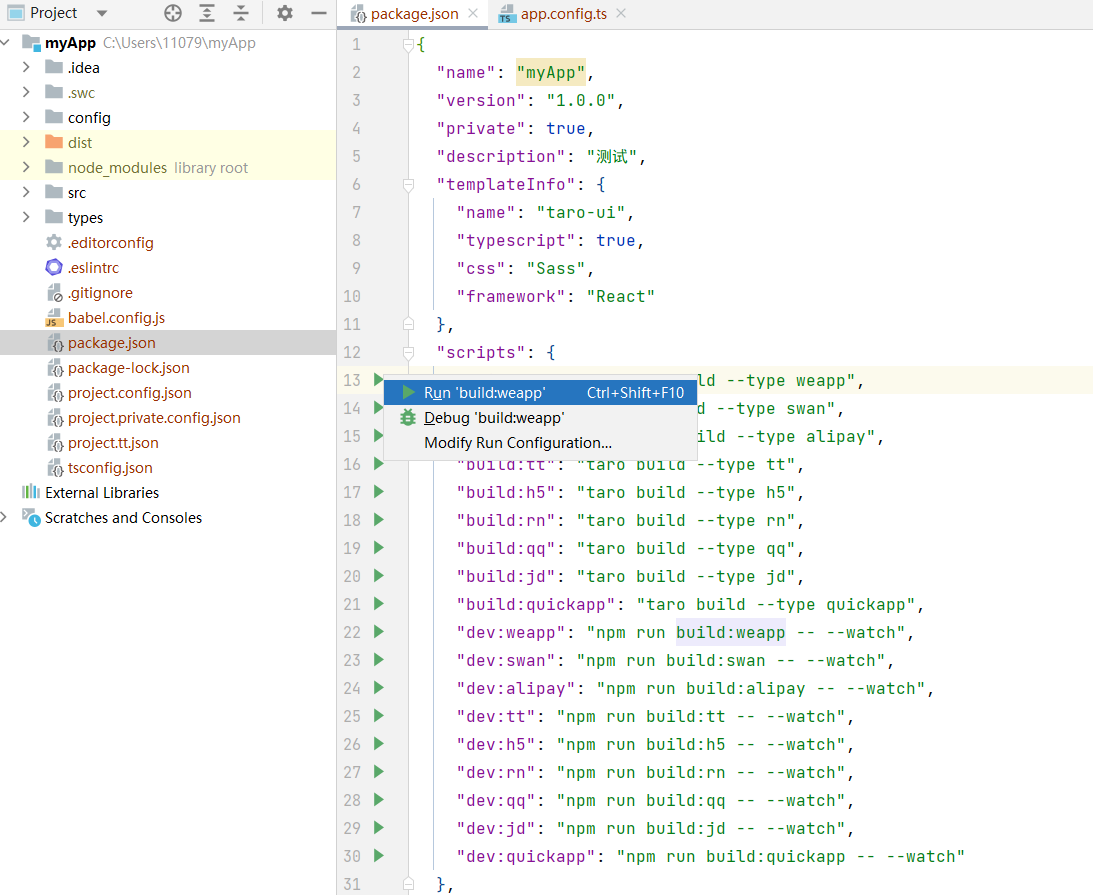Image resolution: width=1093 pixels, height=895 pixels.
Task: Click the Expand All icon in Project panel
Action: tap(207, 13)
